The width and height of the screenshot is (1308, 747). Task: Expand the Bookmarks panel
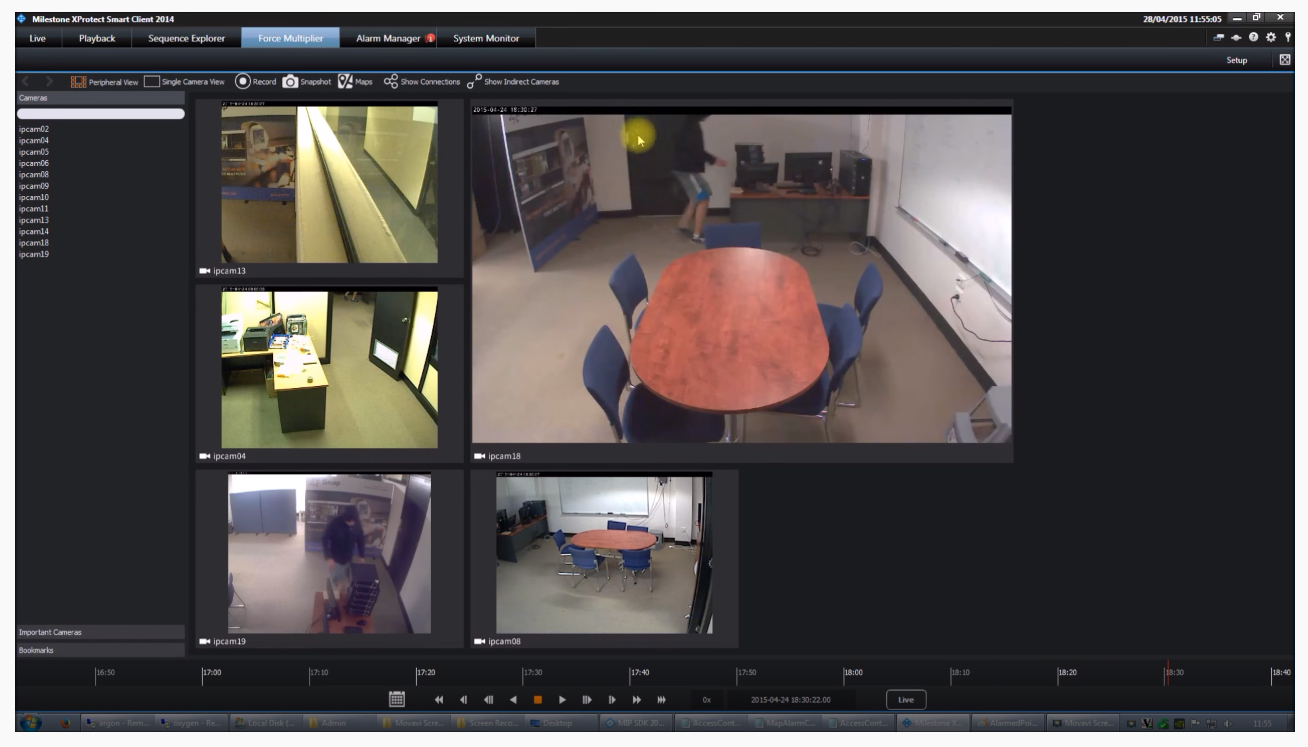100,650
